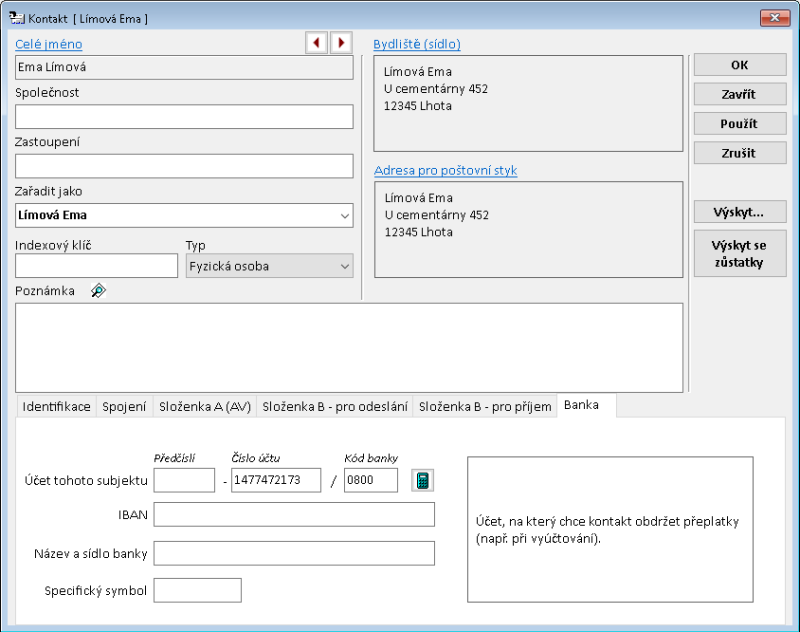Image resolution: width=800 pixels, height=632 pixels.
Task: Switch to the Identifikace tab
Action: click(56, 406)
